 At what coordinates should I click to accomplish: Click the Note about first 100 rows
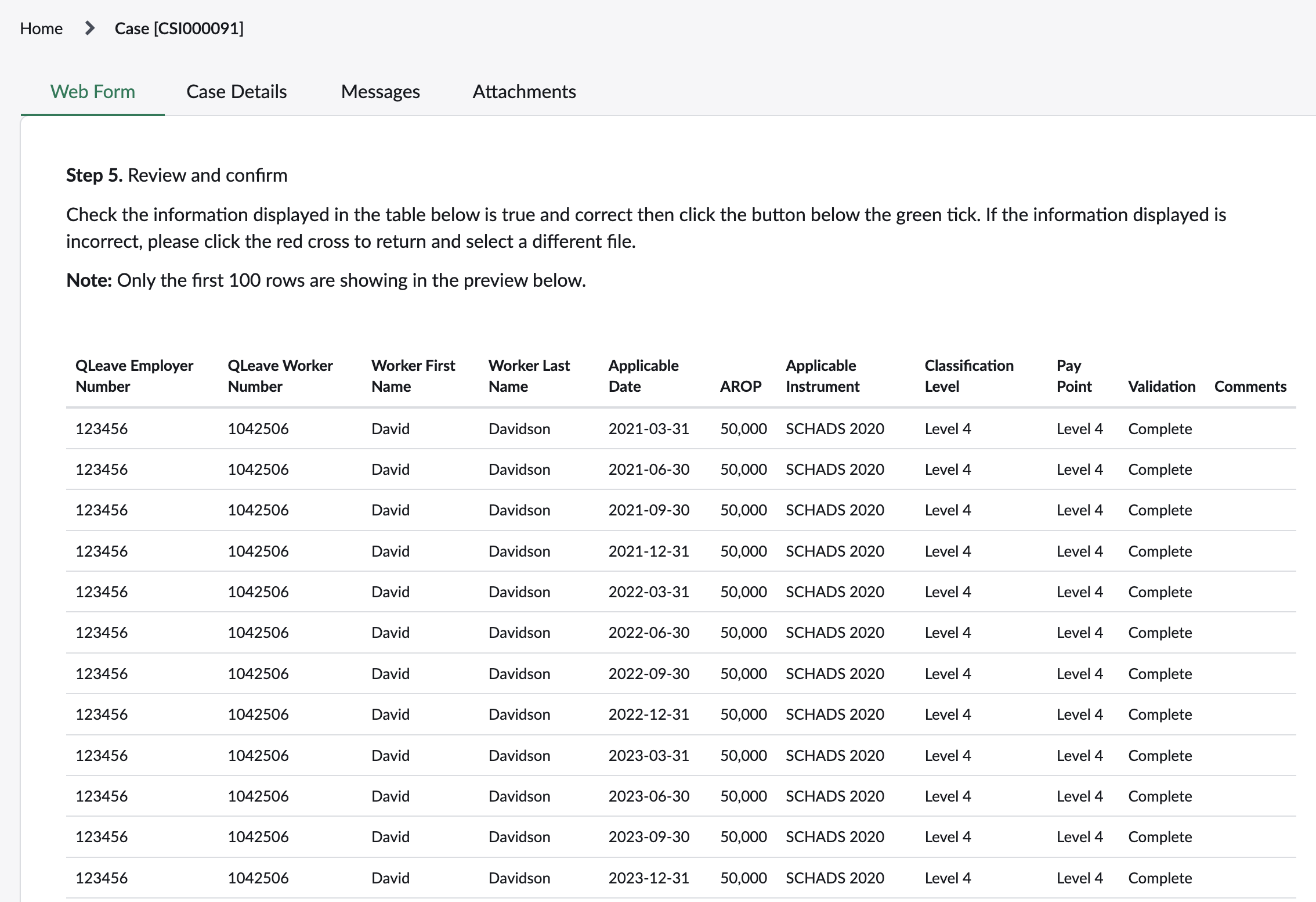326,280
